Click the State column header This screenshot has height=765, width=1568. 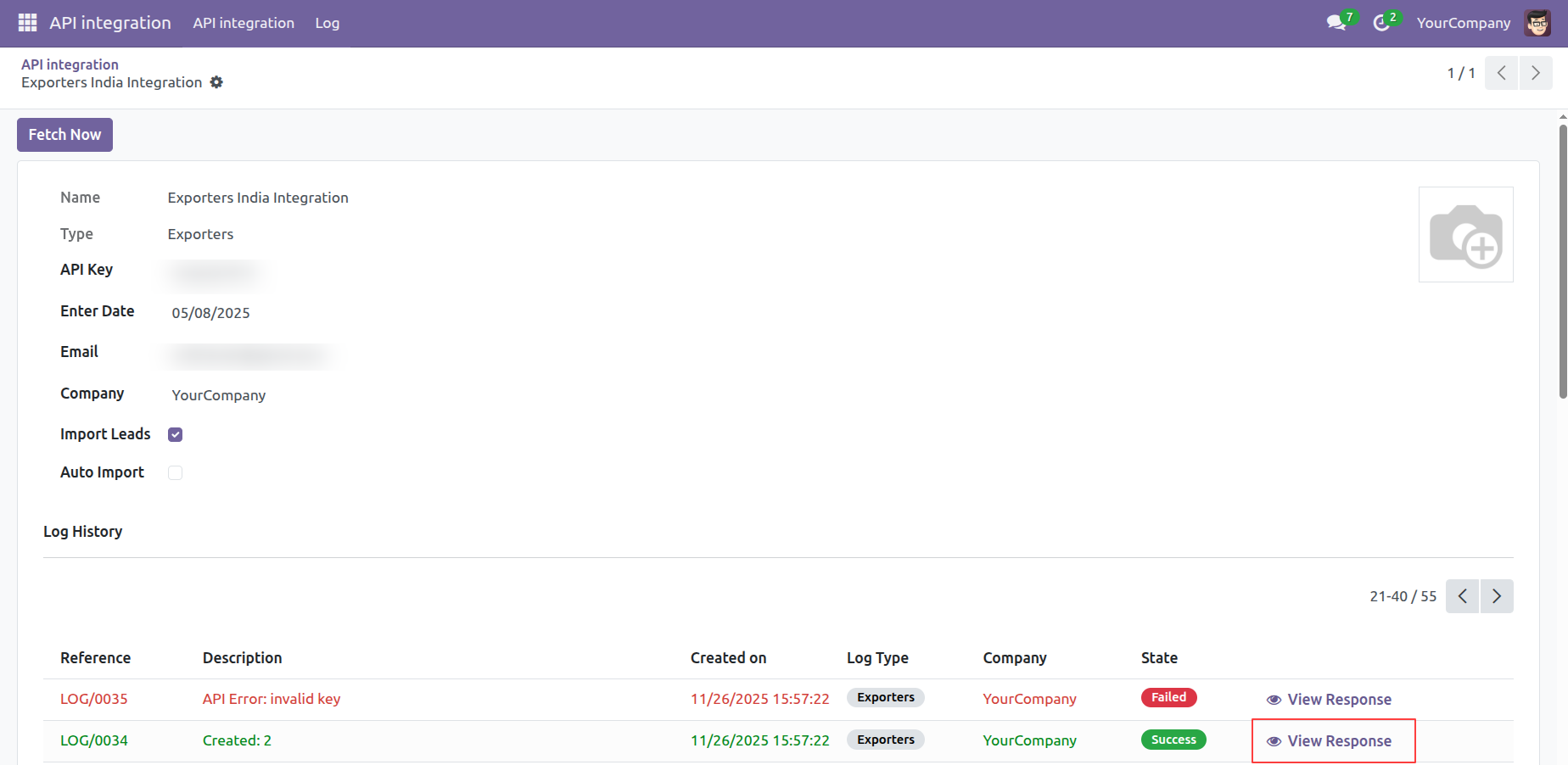pos(1160,658)
